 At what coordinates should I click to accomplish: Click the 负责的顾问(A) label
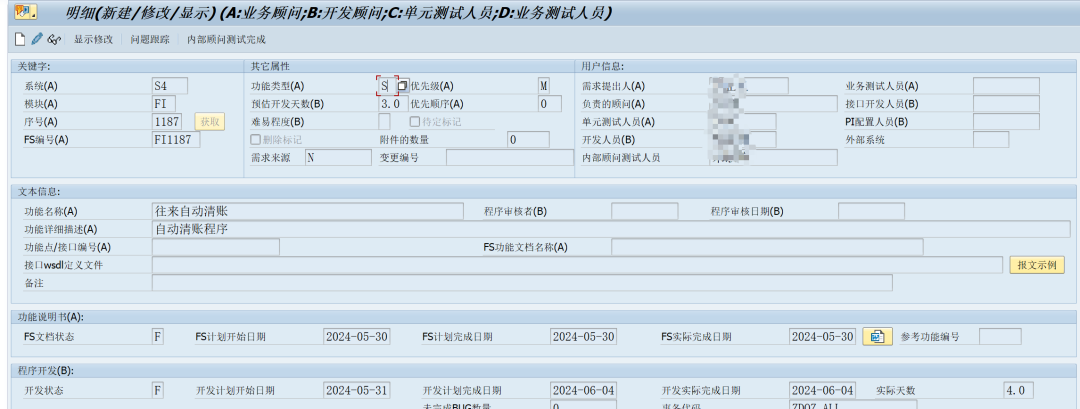click(x=613, y=104)
